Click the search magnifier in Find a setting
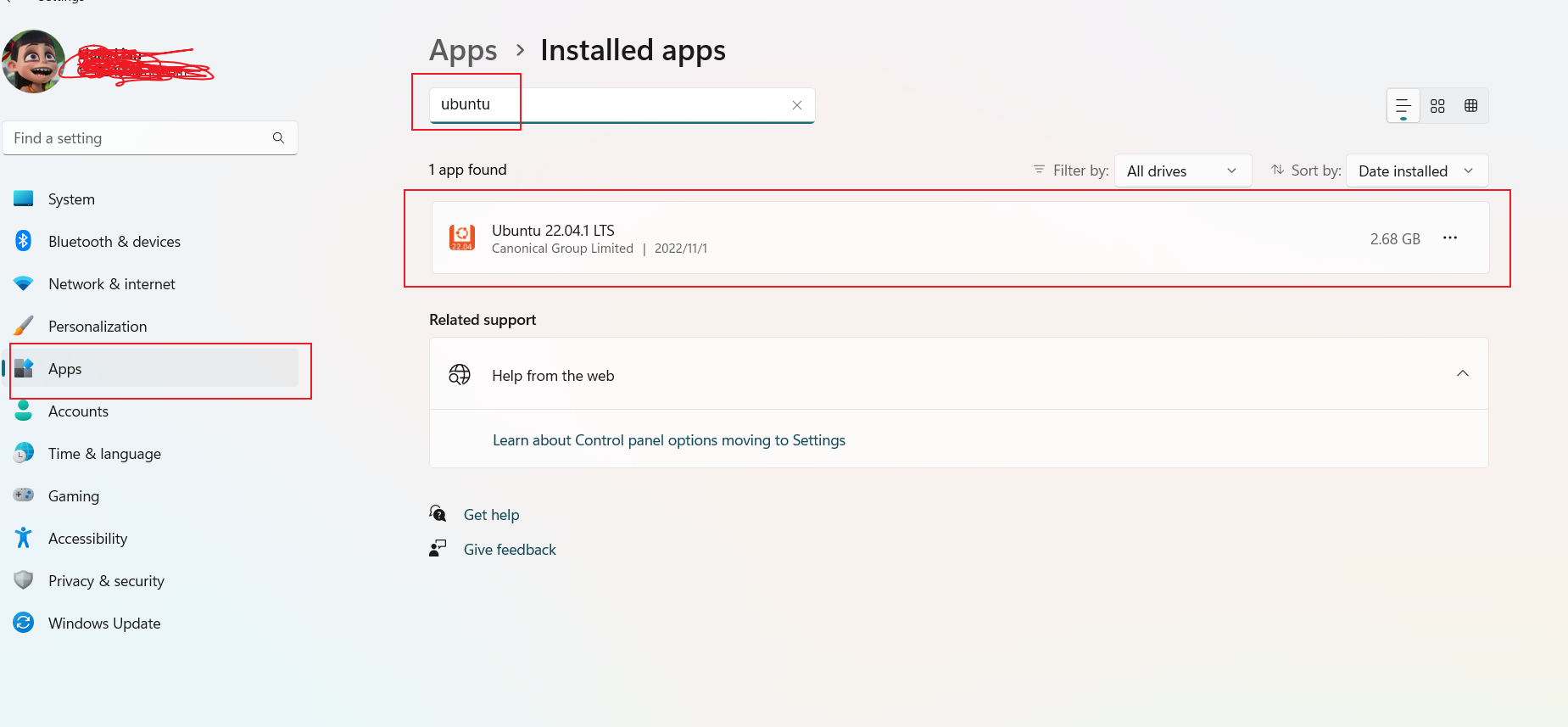1568x727 pixels. 278,137
